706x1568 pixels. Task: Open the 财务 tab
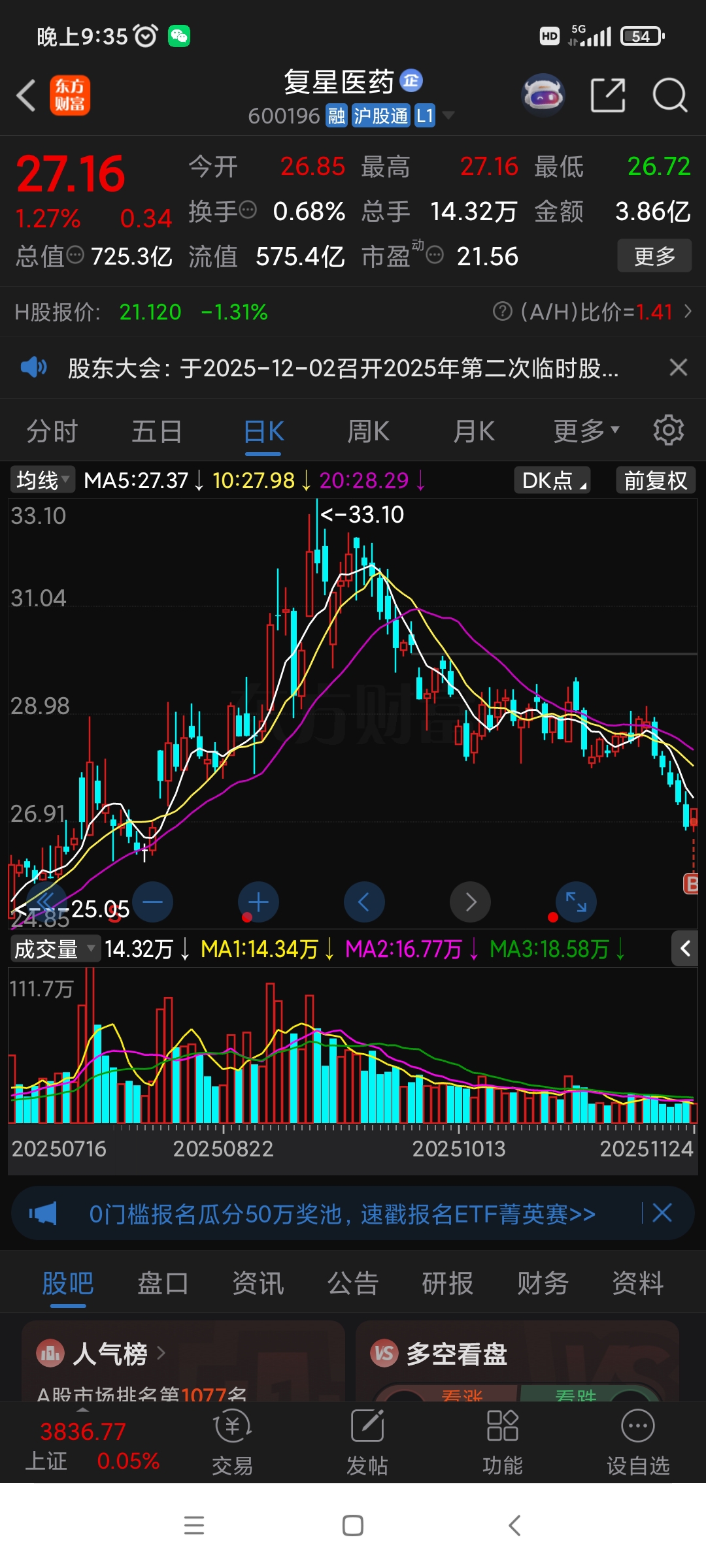543,1284
